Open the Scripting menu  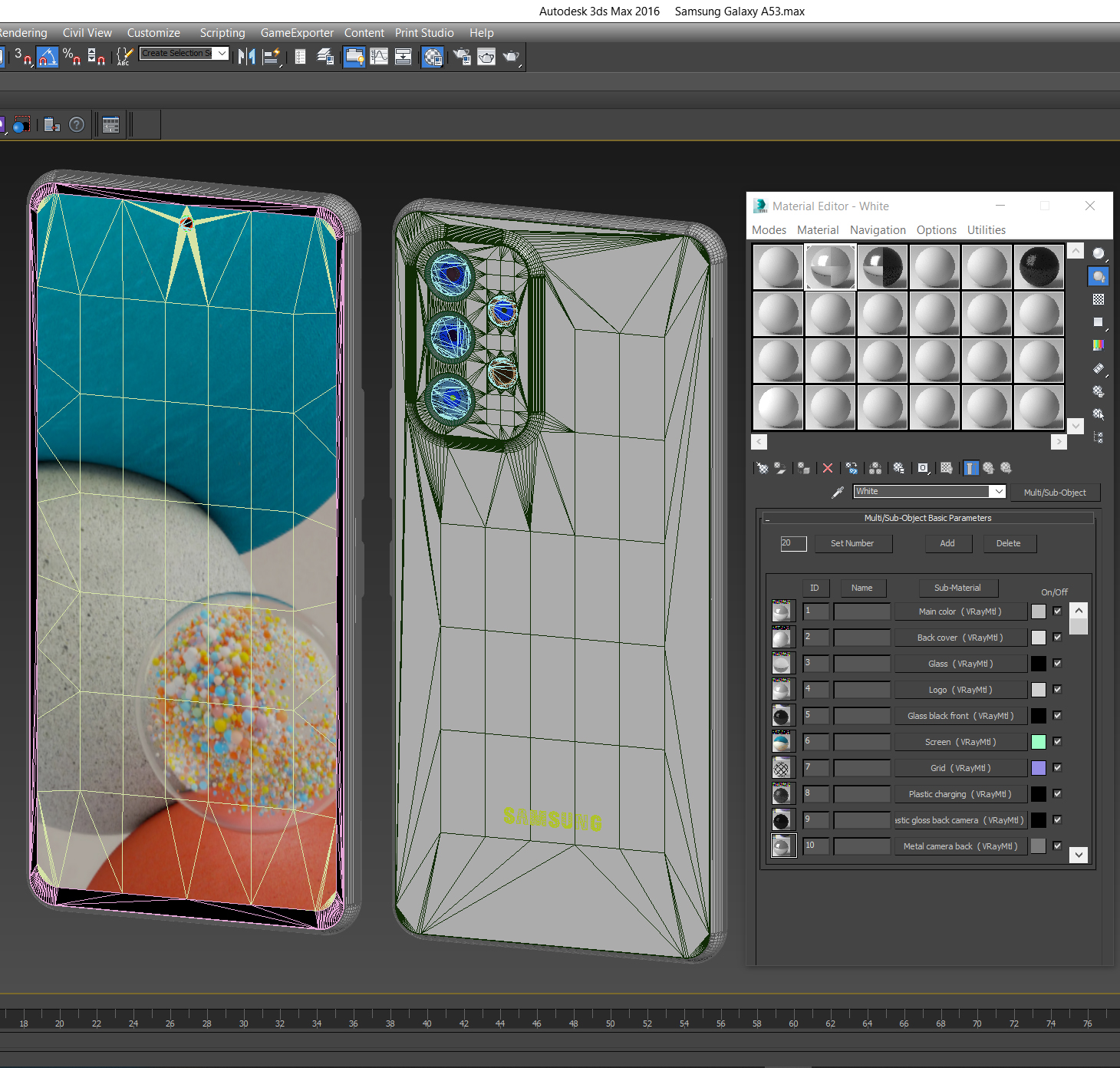(222, 33)
